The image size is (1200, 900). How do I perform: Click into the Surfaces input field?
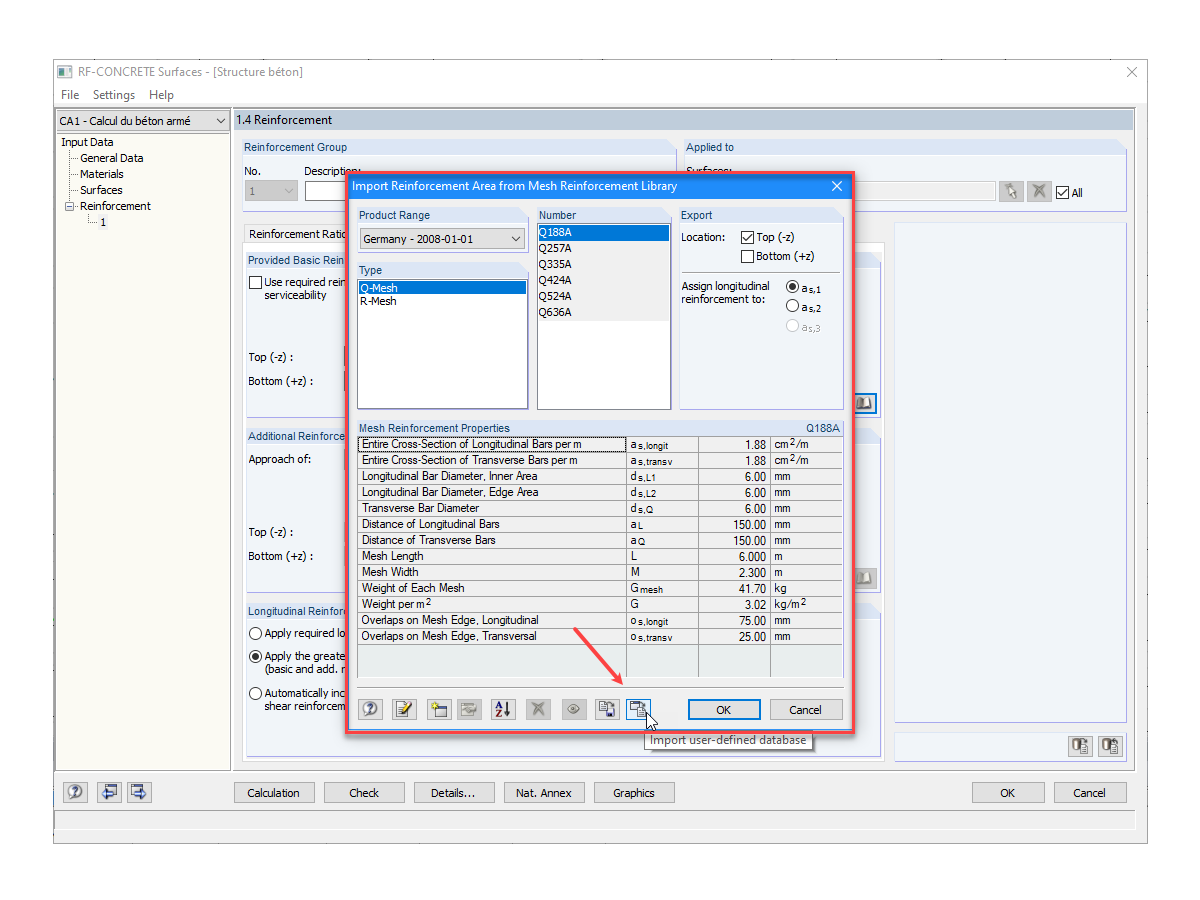[x=925, y=191]
